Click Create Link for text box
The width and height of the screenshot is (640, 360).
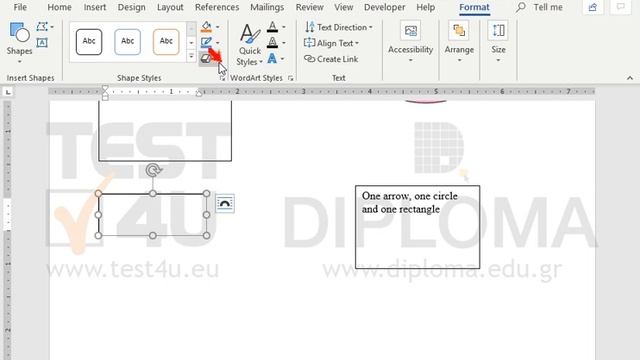click(331, 59)
